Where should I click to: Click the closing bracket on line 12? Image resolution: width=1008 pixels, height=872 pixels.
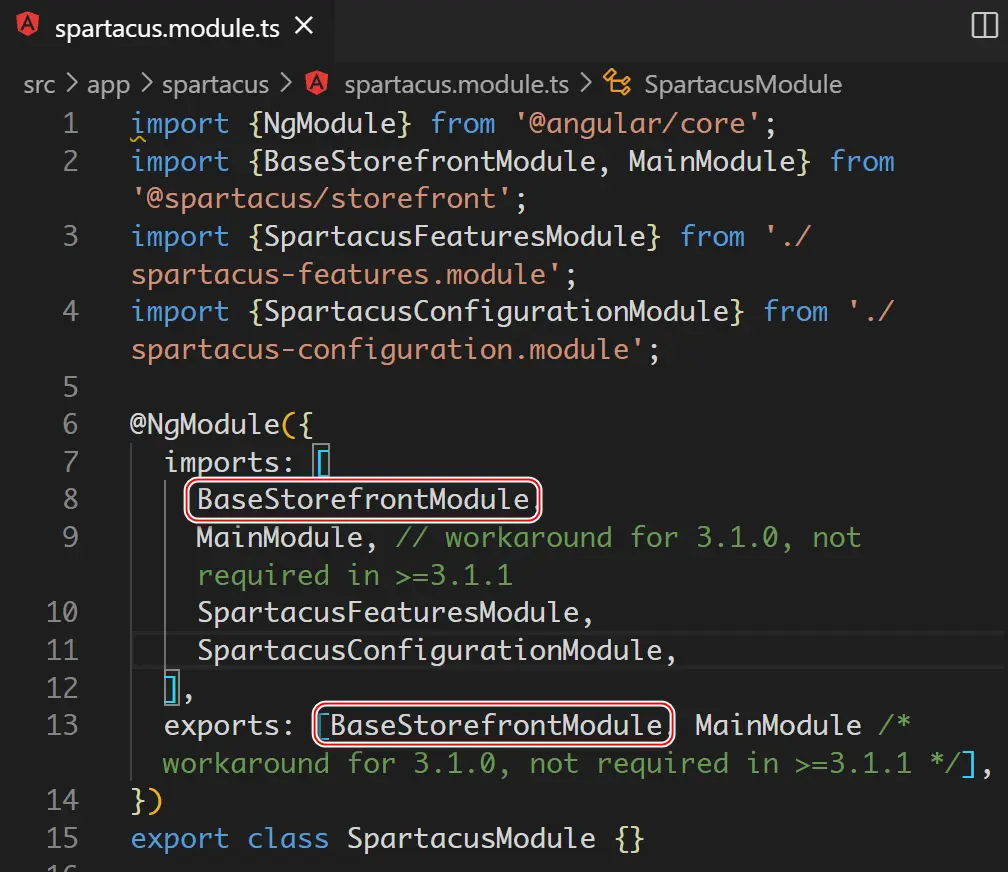click(171, 688)
